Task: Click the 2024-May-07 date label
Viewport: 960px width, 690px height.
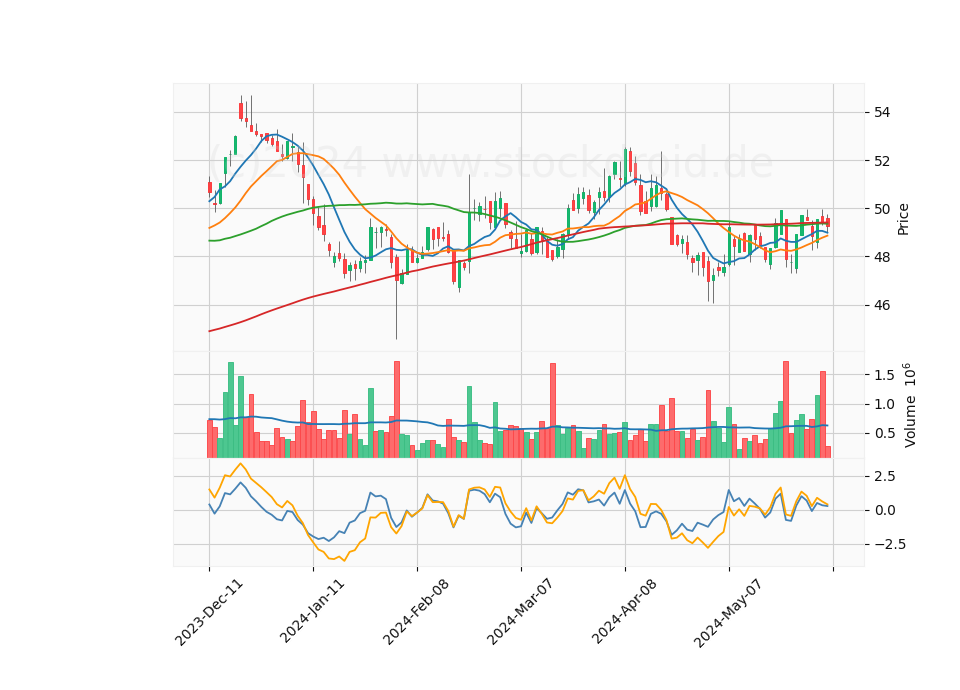Action: click(727, 613)
